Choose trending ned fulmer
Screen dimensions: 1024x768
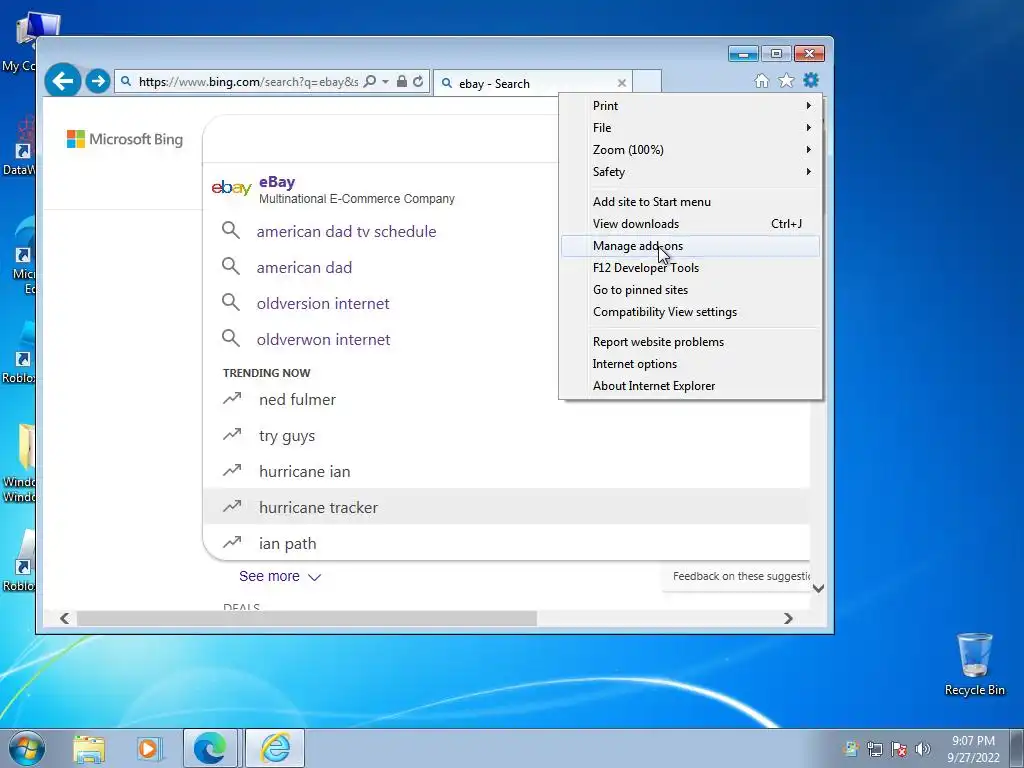pyautogui.click(x=297, y=400)
